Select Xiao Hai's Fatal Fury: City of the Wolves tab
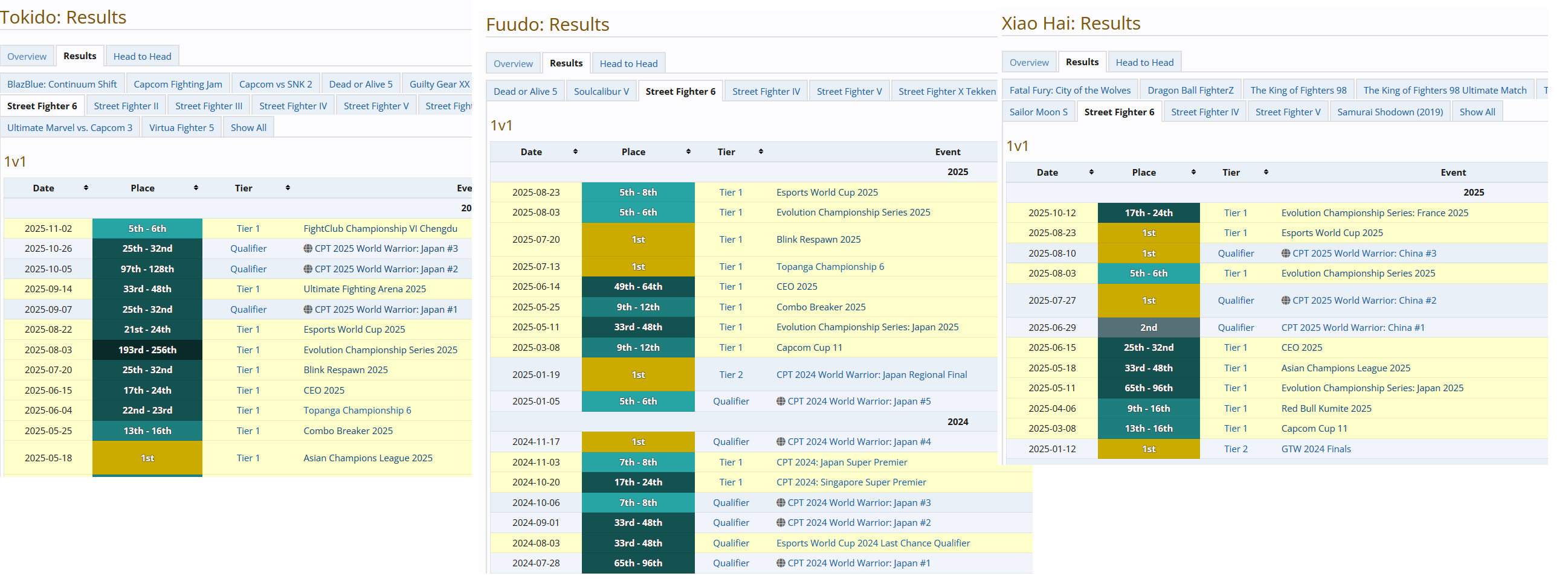1568x579 pixels. click(x=1070, y=91)
